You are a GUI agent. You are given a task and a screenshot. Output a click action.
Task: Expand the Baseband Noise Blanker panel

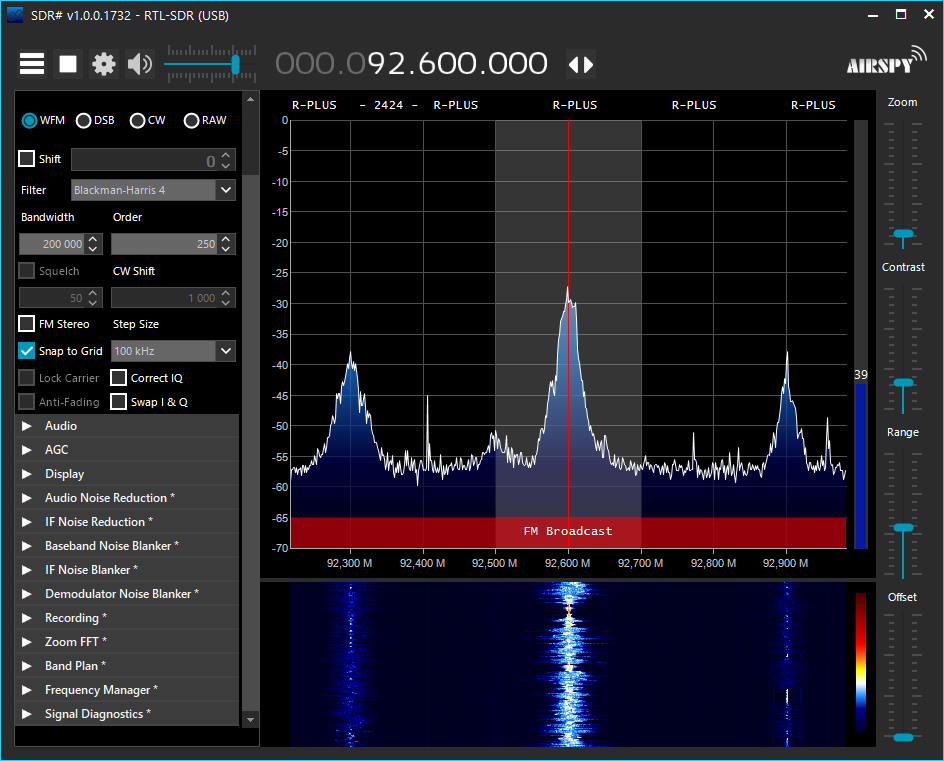(126, 546)
